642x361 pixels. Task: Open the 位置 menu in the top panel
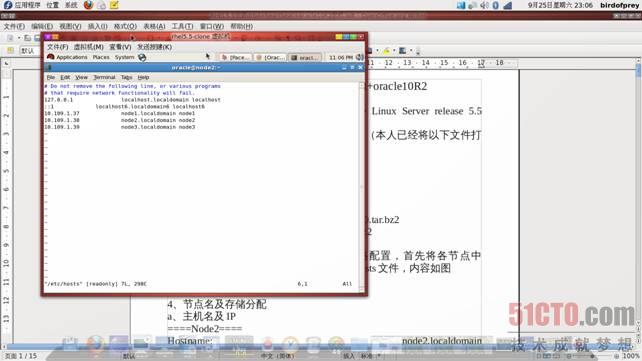[x=52, y=5]
